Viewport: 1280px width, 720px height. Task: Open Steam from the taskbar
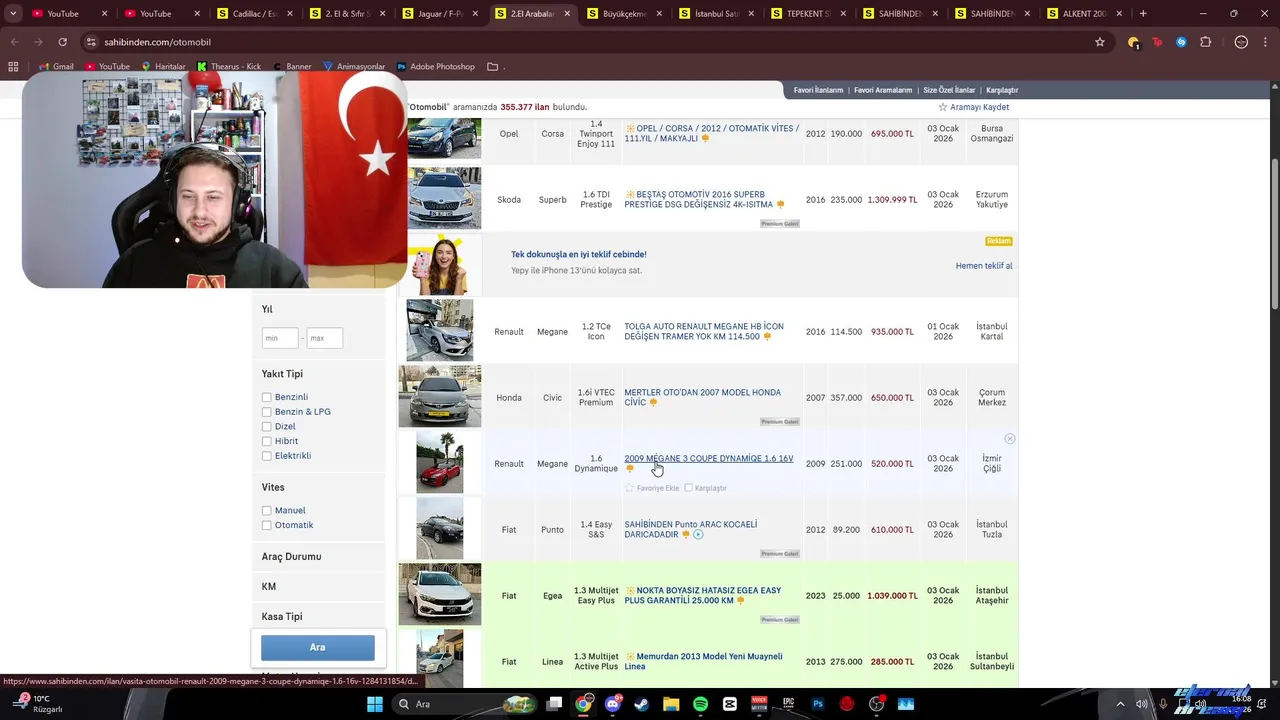coord(642,704)
